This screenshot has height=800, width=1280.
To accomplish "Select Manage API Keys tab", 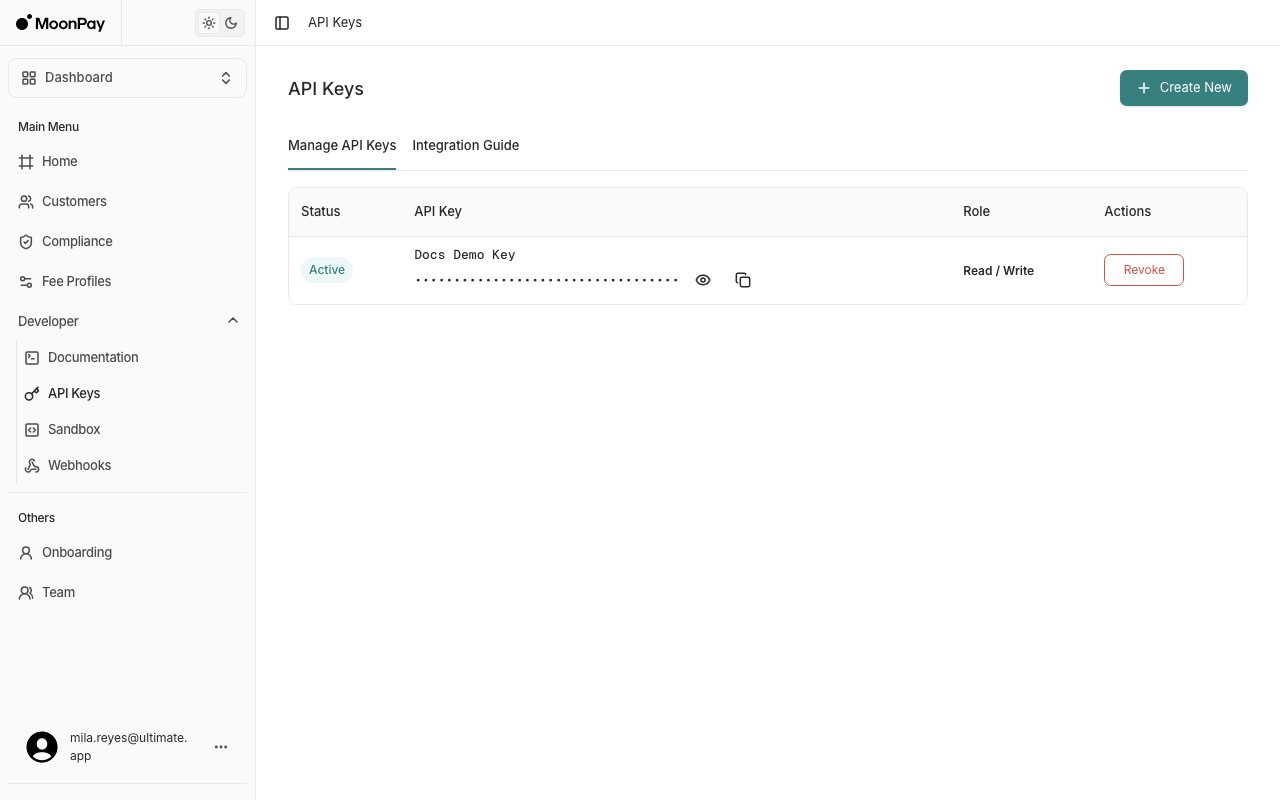I will pos(342,145).
